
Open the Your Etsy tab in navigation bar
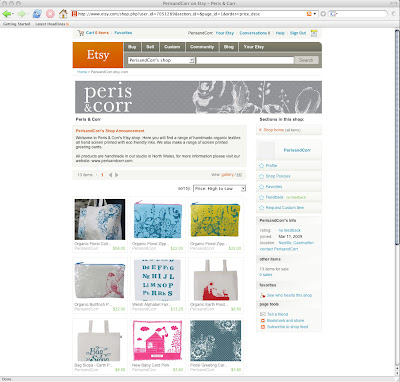pos(254,47)
